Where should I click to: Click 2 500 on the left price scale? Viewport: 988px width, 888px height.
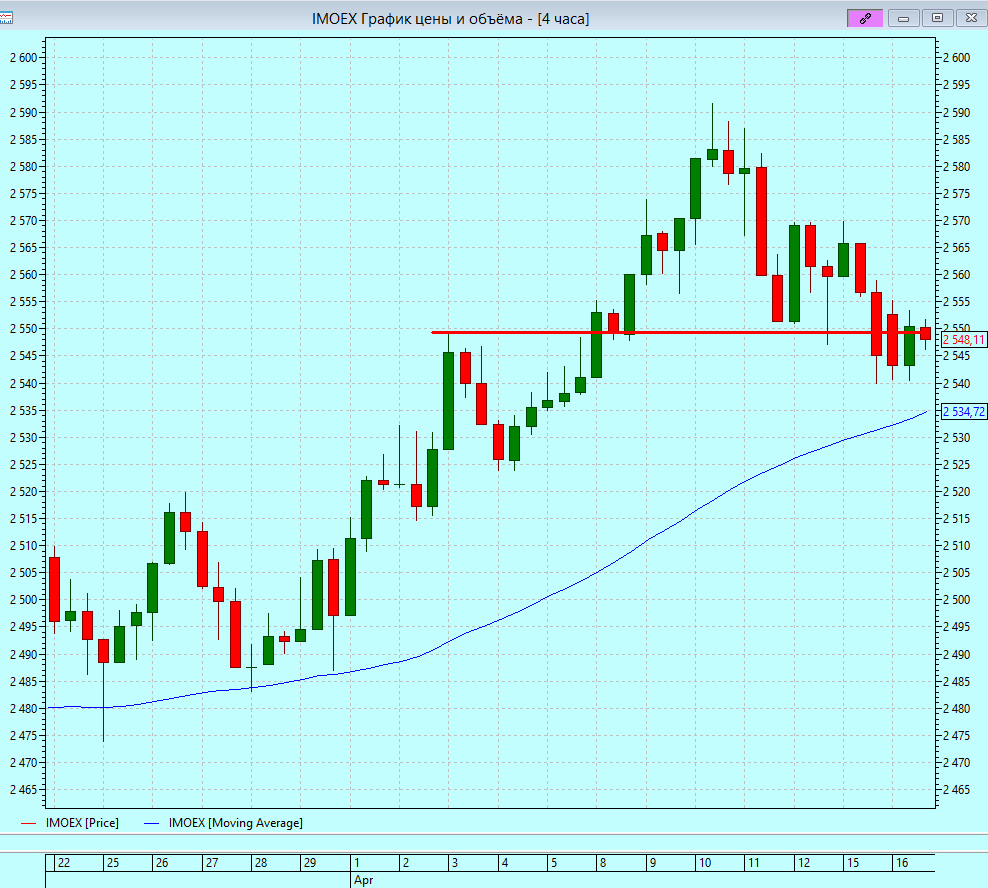(x=24, y=600)
